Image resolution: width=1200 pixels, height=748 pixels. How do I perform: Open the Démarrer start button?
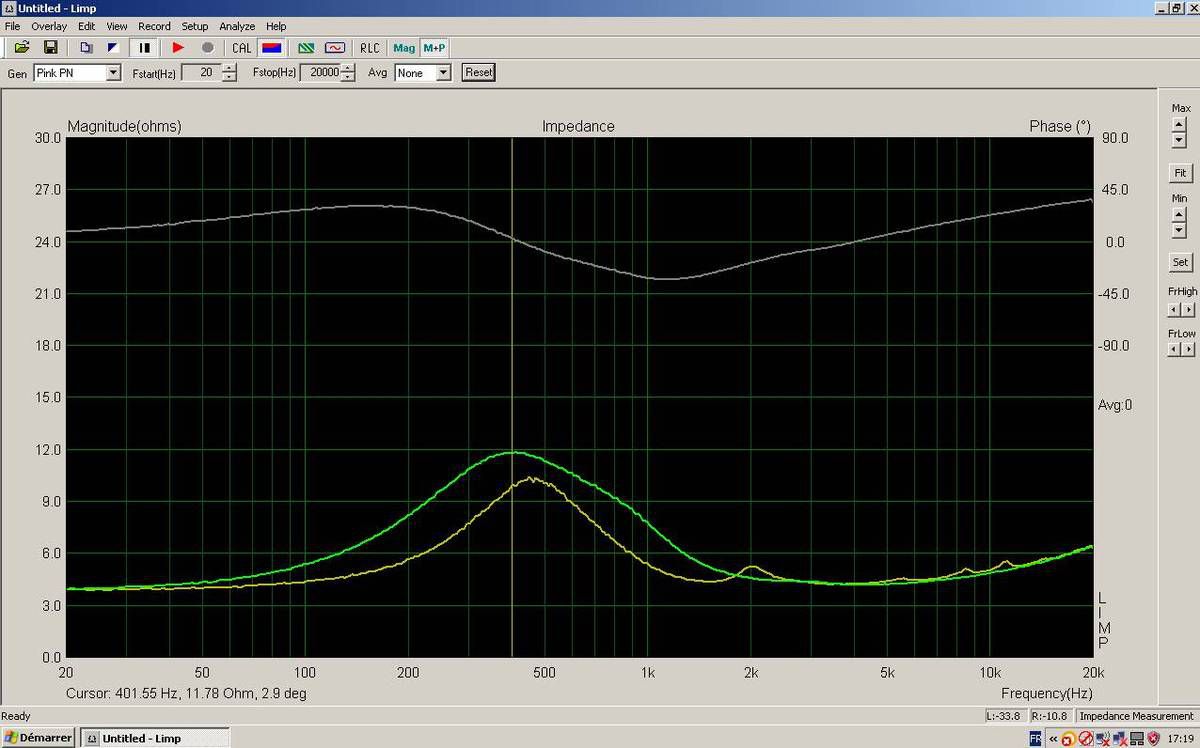[38, 738]
